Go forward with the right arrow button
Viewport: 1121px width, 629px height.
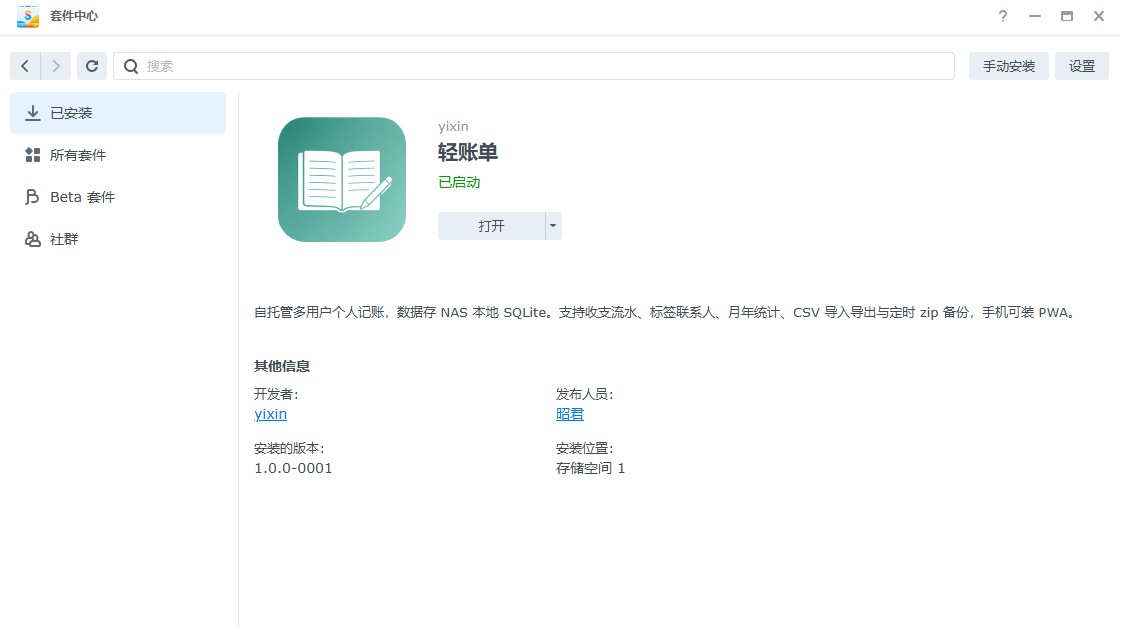56,66
